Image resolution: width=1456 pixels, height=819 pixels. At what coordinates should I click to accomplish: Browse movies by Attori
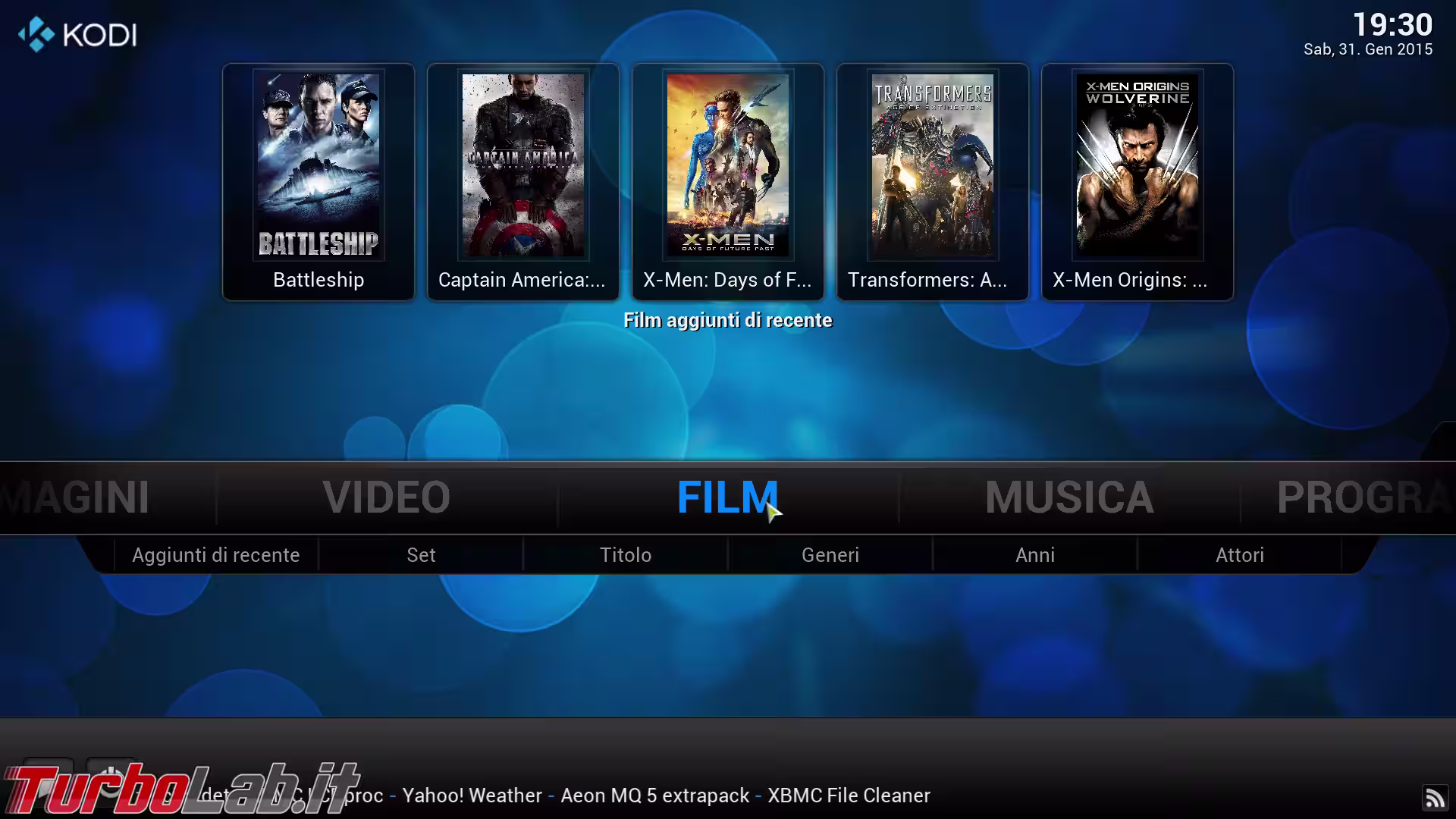point(1240,555)
